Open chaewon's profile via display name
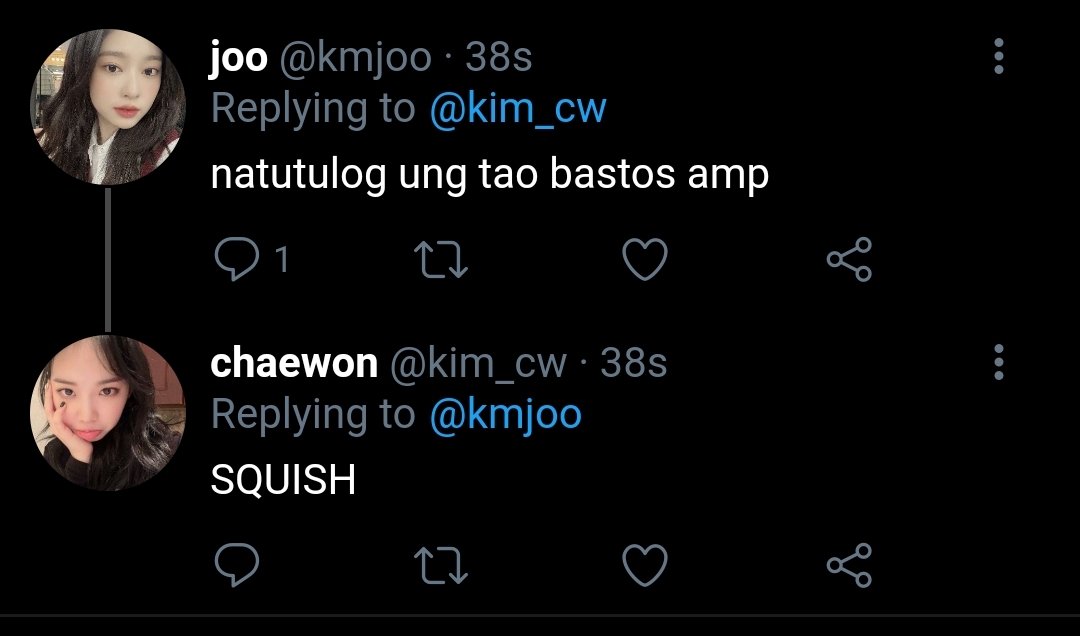Screen dimensions: 1080x636 (294, 363)
